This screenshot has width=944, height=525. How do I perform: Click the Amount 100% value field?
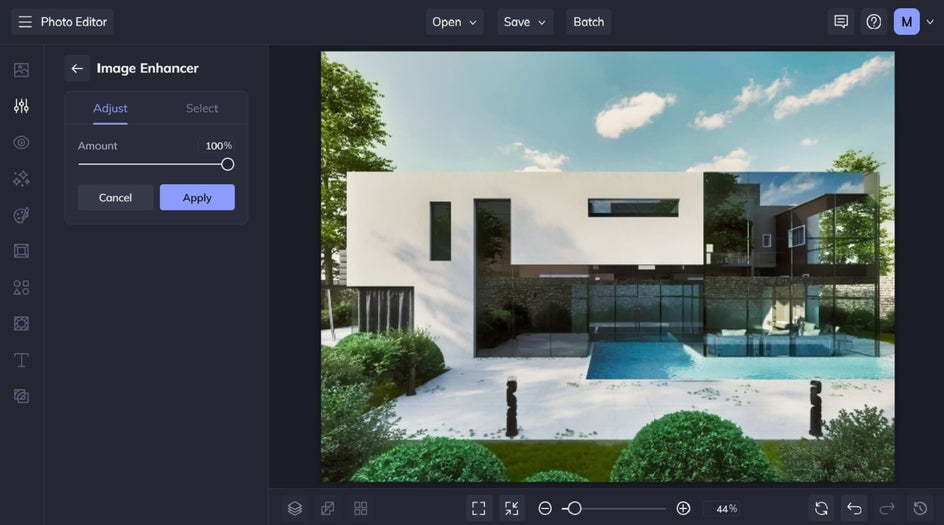point(217,146)
